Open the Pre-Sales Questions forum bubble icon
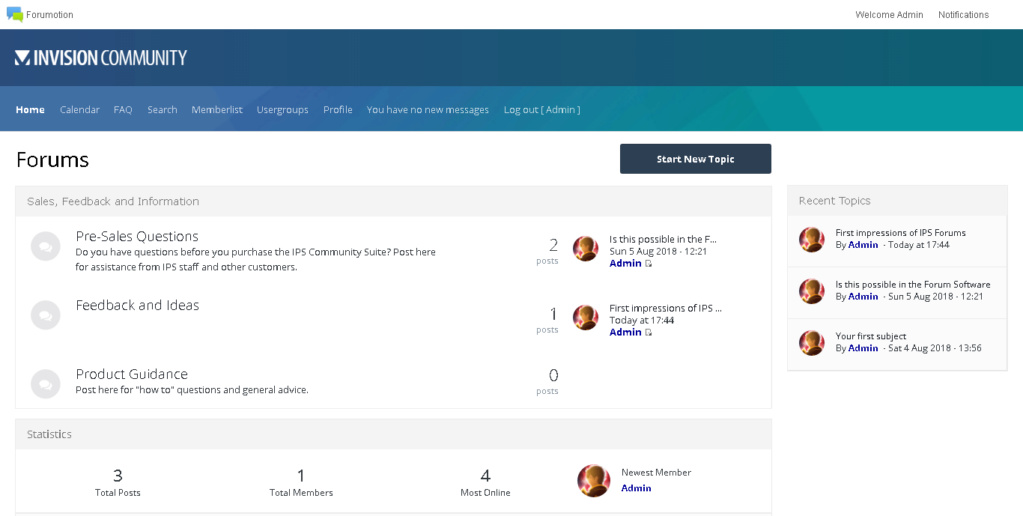The image size is (1023, 516). pyautogui.click(x=46, y=247)
